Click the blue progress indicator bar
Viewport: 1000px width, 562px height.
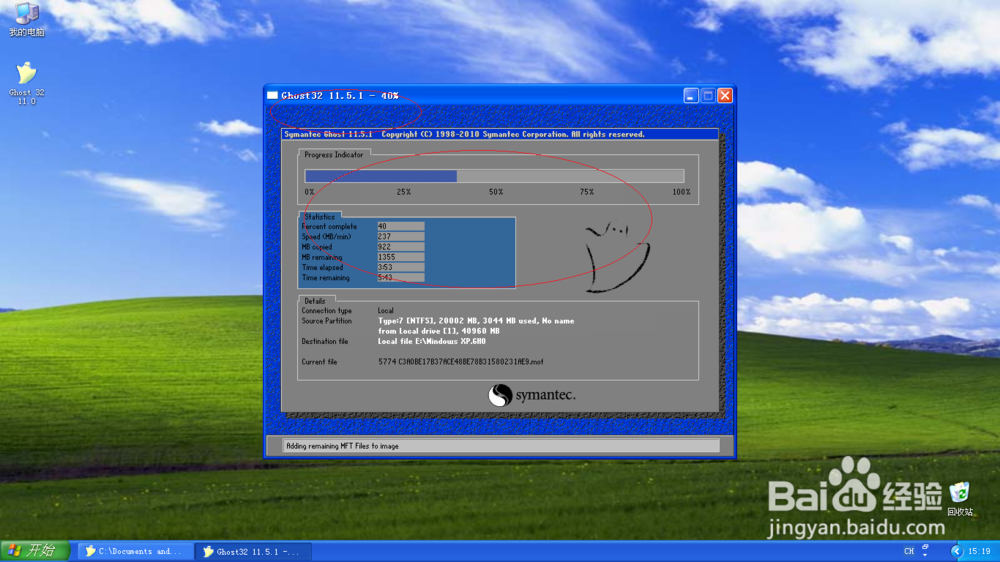pyautogui.click(x=381, y=176)
